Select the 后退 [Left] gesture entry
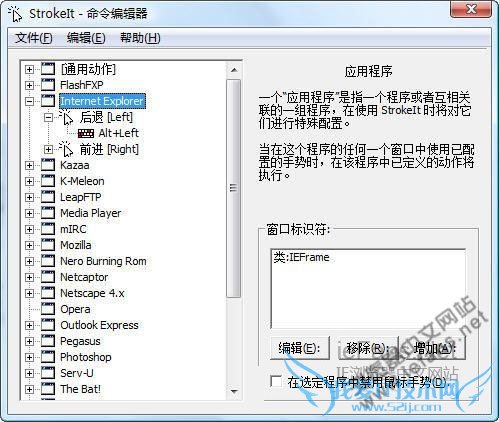 click(x=106, y=117)
